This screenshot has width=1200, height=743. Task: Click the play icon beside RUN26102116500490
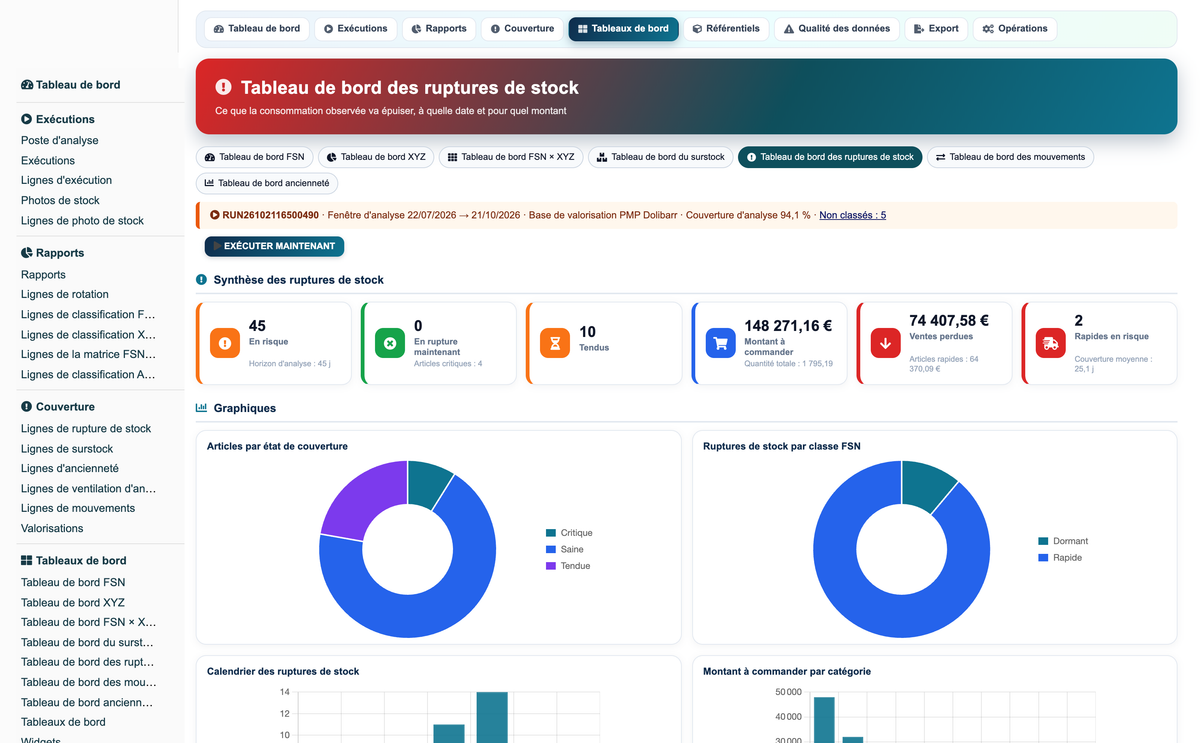tap(215, 215)
